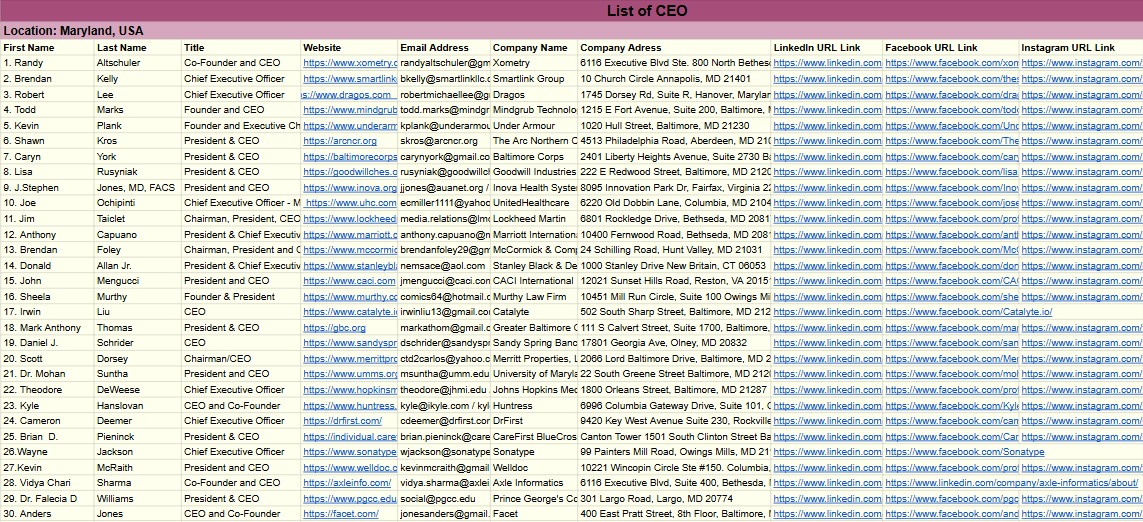
Task: Select the address '17801 Georgia Ave, Olney'
Action: [675, 343]
